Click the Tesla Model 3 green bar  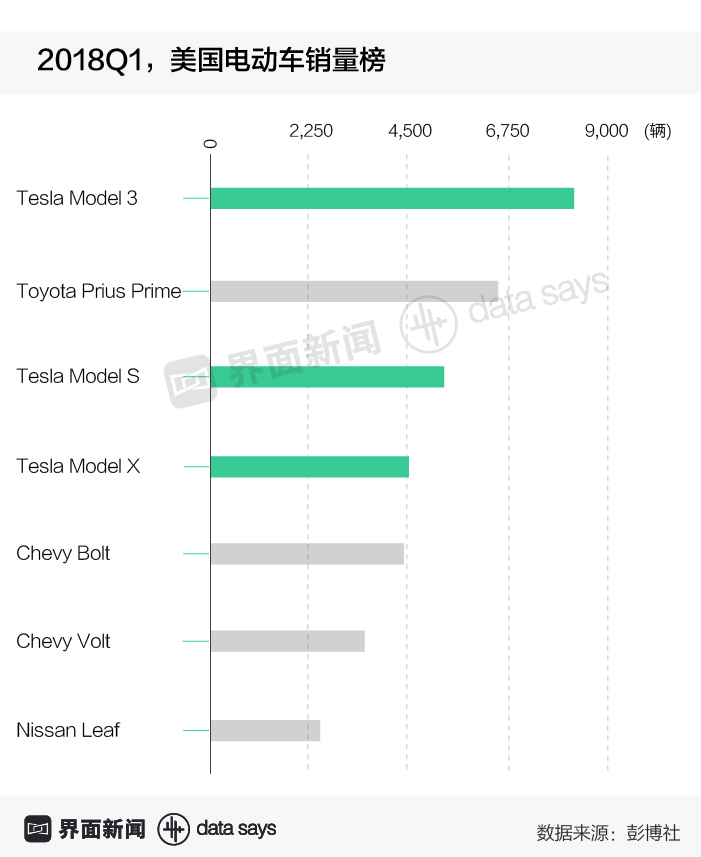[x=392, y=198]
